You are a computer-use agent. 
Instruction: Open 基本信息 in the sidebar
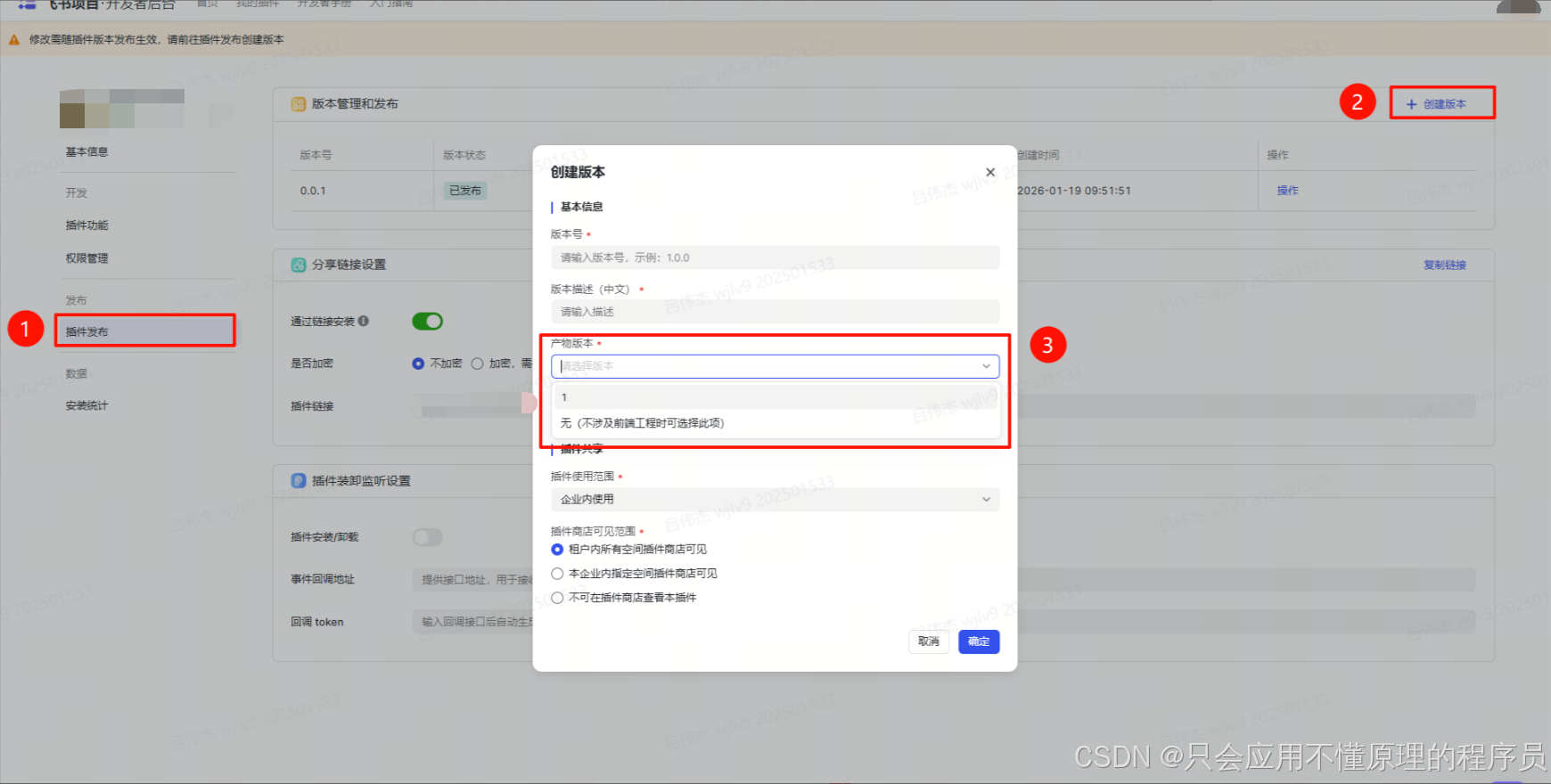click(86, 152)
